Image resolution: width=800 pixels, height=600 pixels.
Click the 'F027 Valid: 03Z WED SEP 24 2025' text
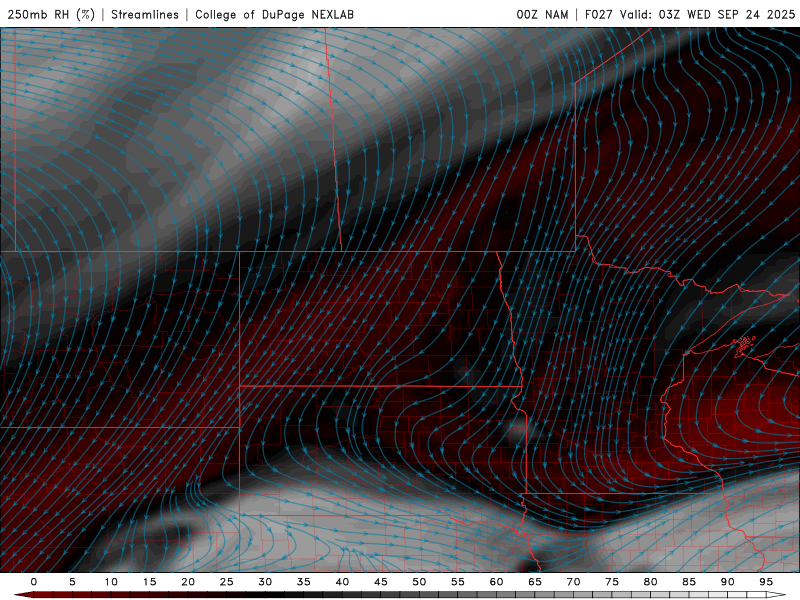click(690, 14)
